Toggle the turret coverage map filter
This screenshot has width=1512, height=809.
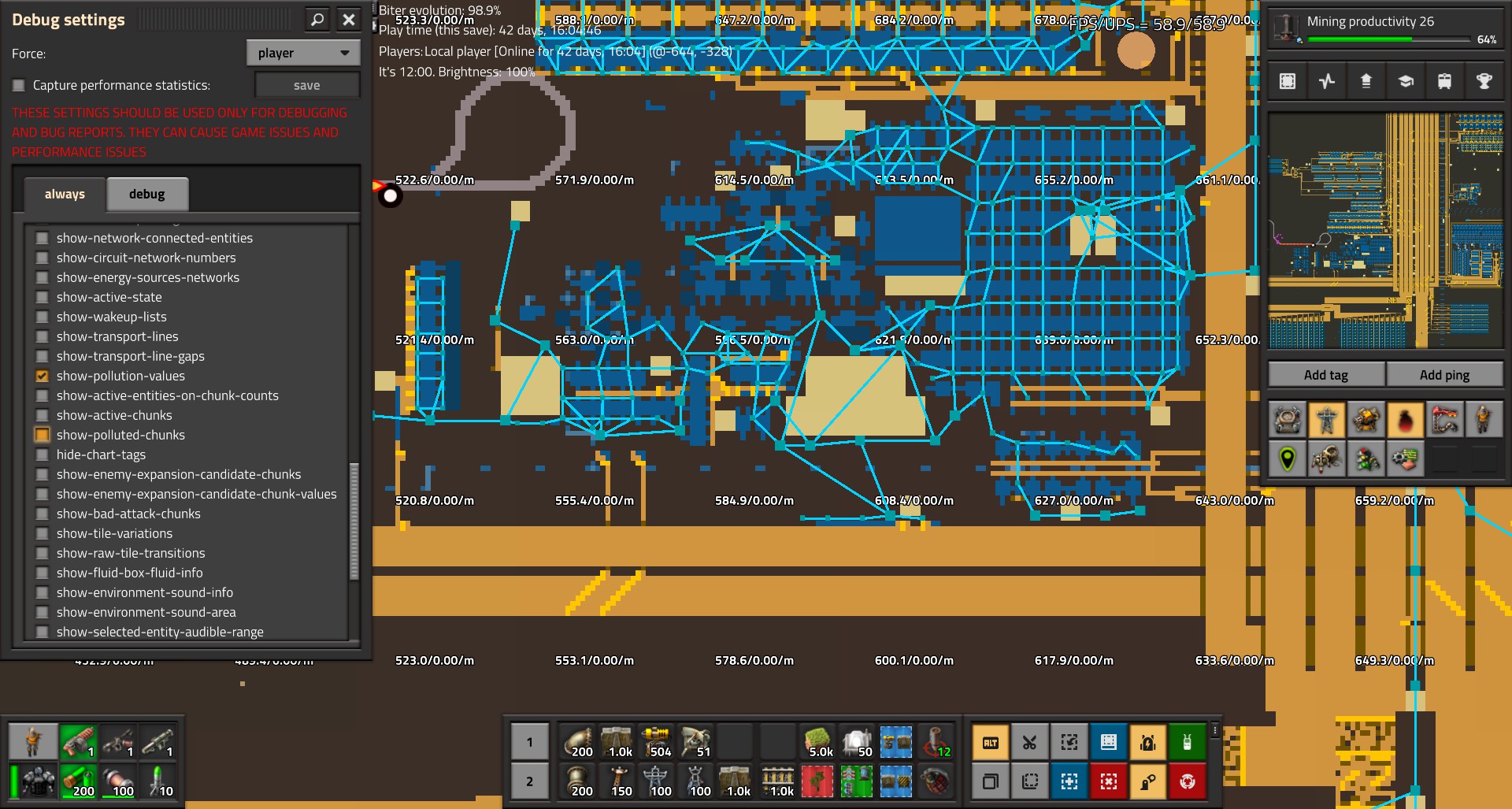(1366, 420)
